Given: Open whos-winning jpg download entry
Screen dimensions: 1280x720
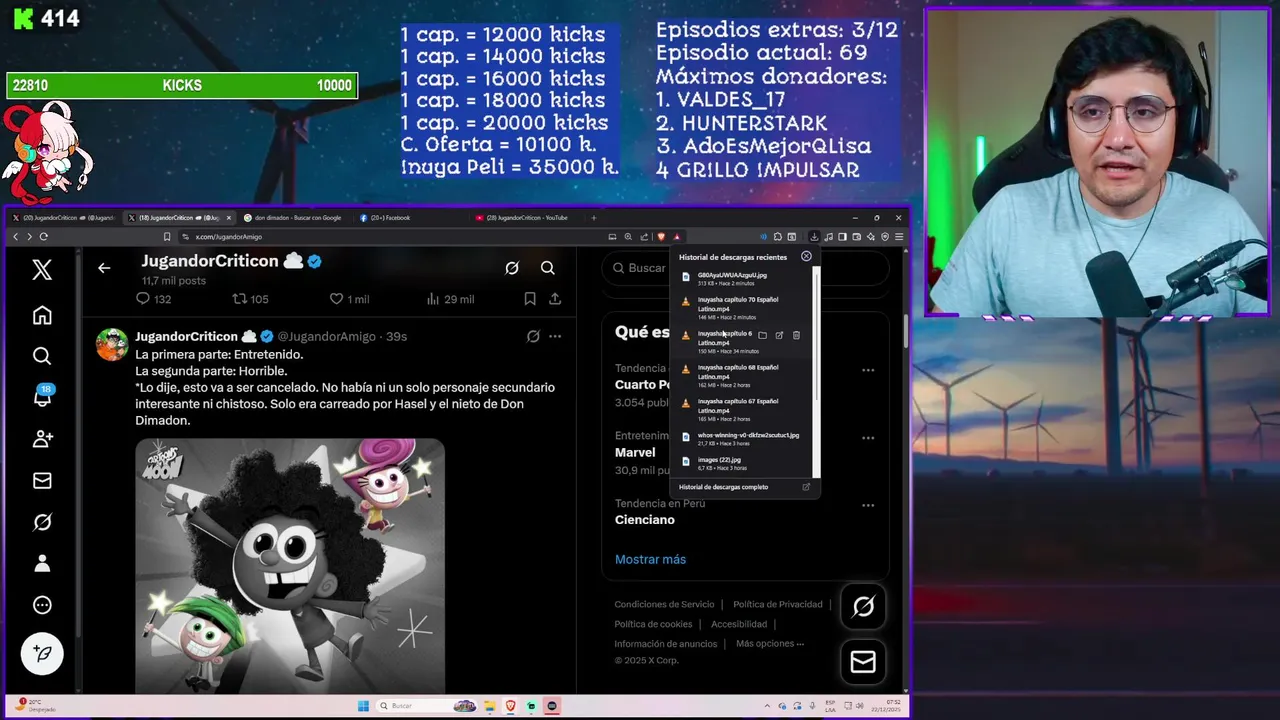Looking at the screenshot, I should [744, 439].
